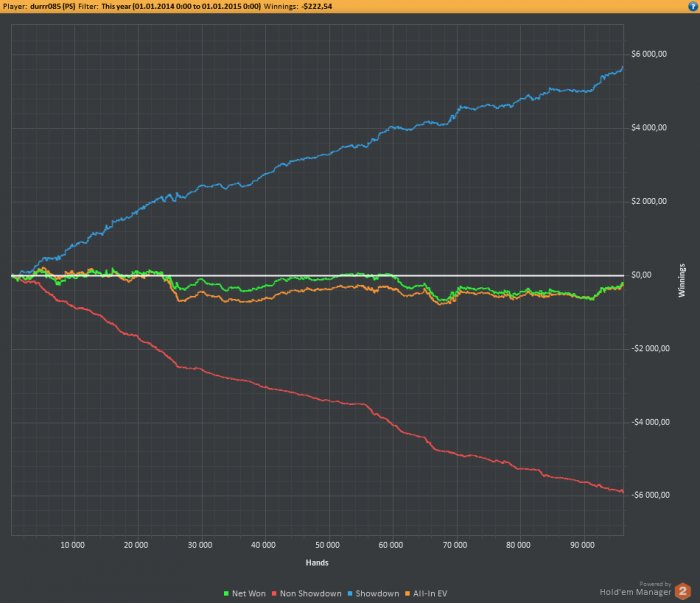The width and height of the screenshot is (700, 603).
Task: Click the Net Won legend label
Action: (x=249, y=594)
